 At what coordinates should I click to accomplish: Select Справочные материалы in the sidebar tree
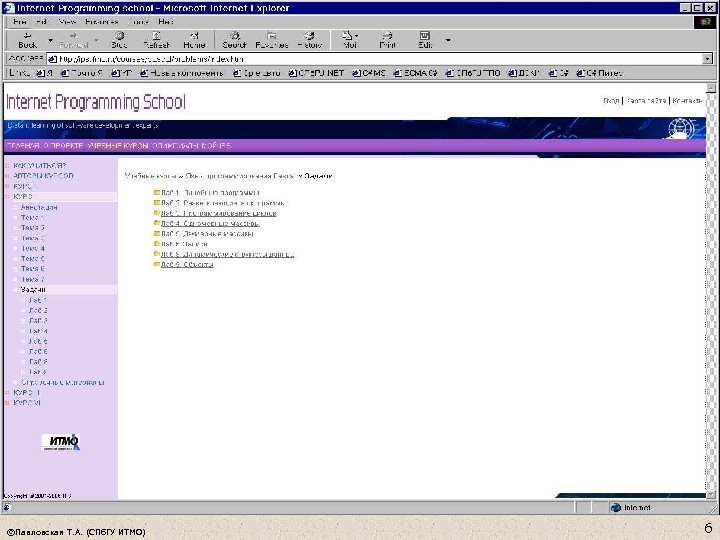click(x=62, y=382)
